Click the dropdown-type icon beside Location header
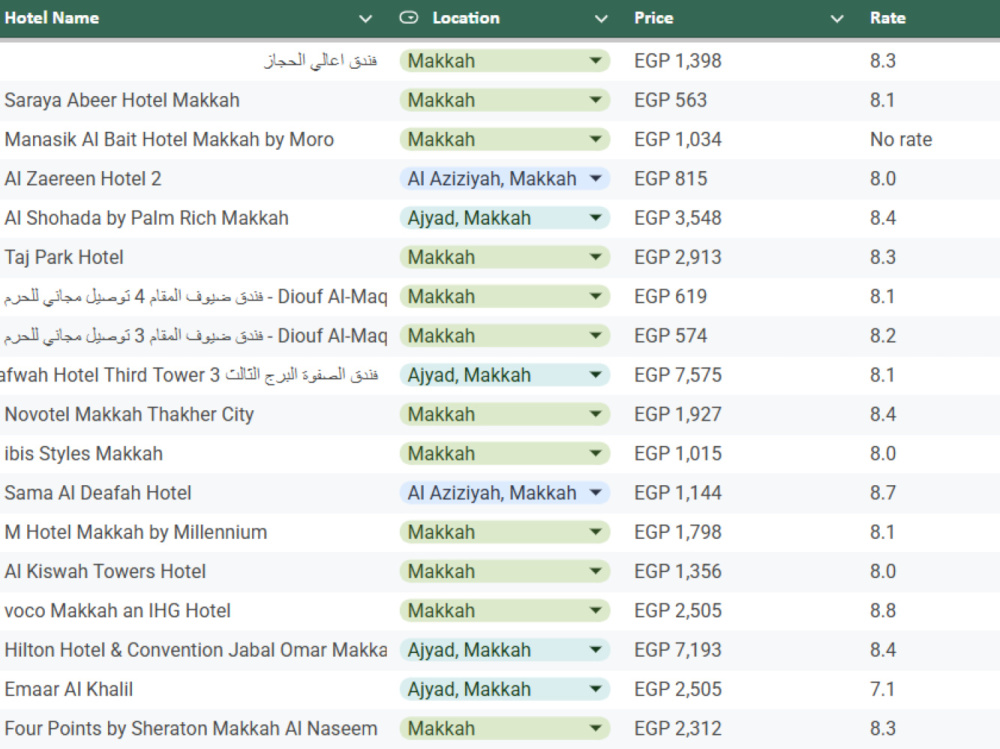 click(409, 18)
